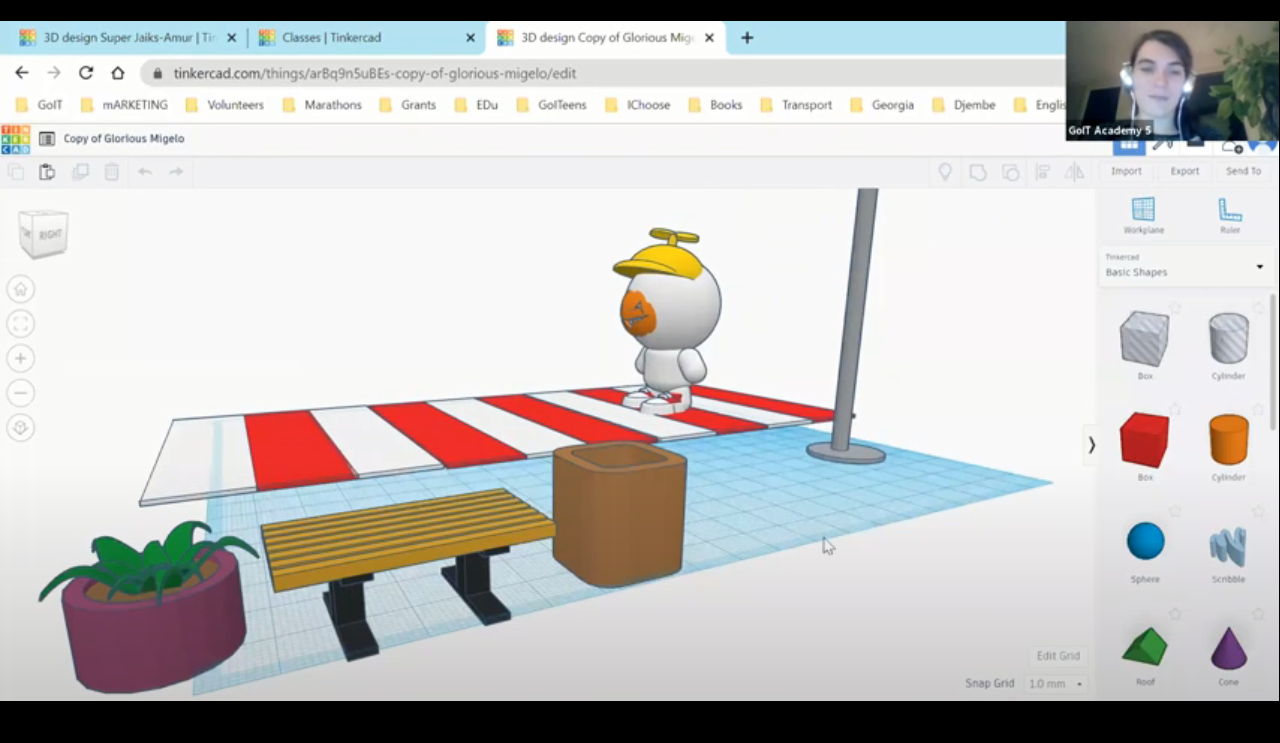Click the Export button

coord(1184,171)
